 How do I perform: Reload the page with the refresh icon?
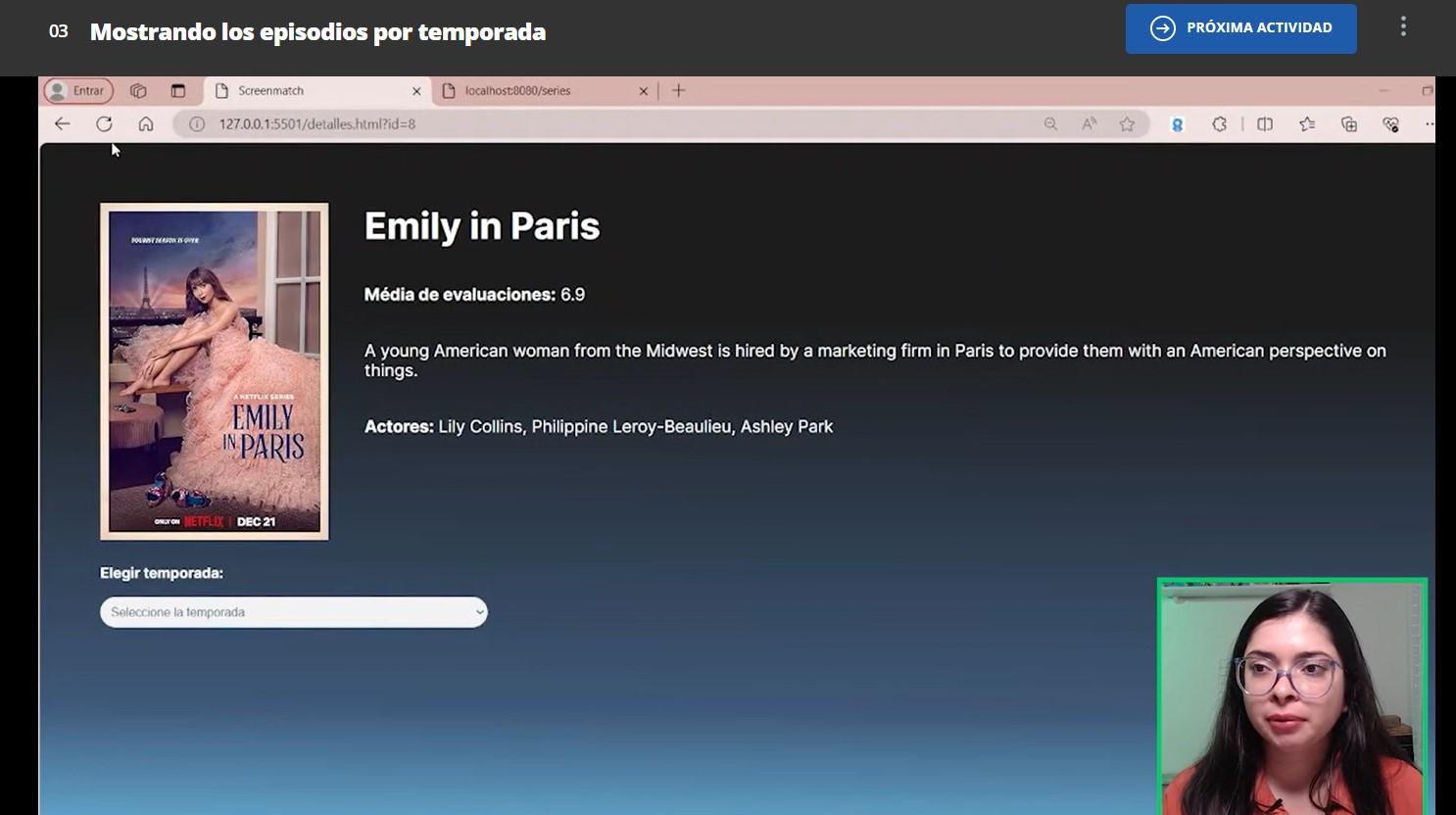point(104,124)
